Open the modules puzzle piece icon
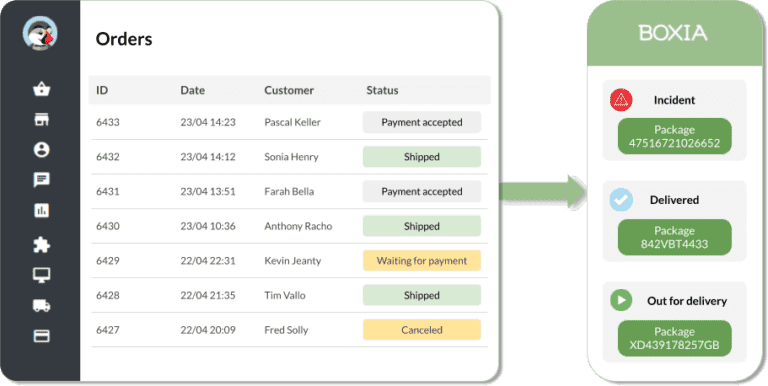 coord(42,244)
